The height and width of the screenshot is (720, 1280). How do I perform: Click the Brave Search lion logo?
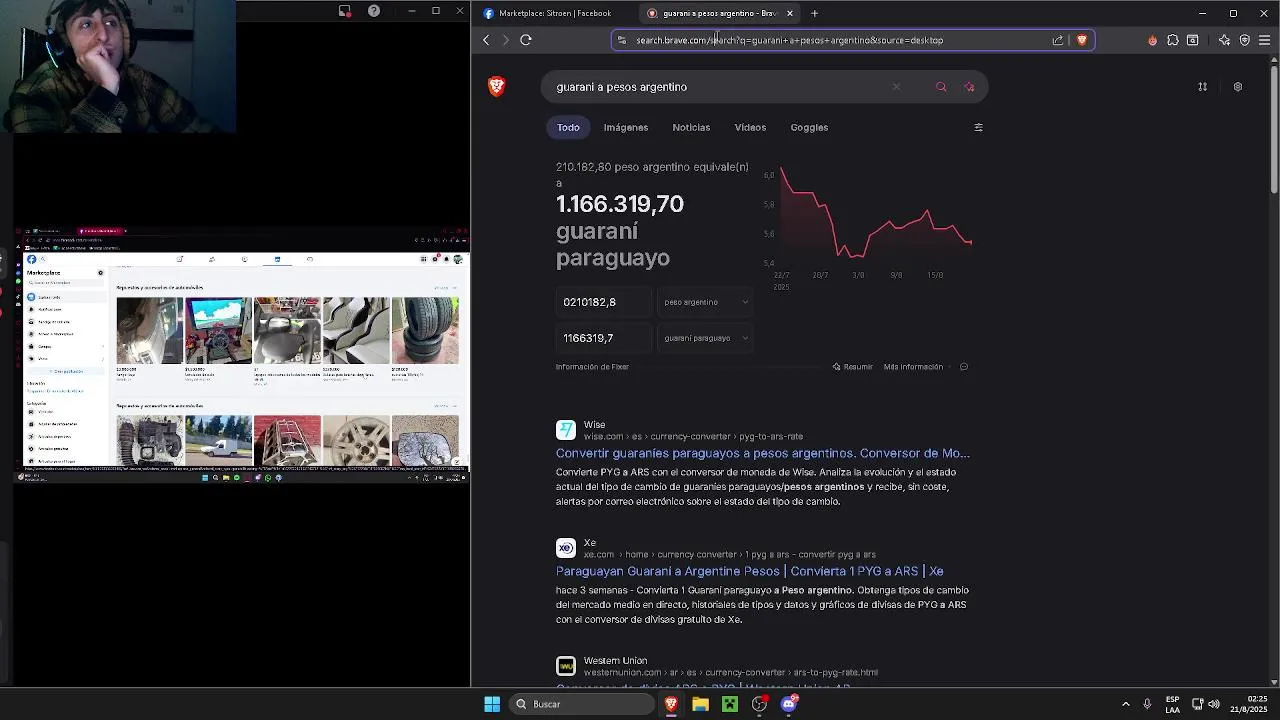[x=496, y=86]
